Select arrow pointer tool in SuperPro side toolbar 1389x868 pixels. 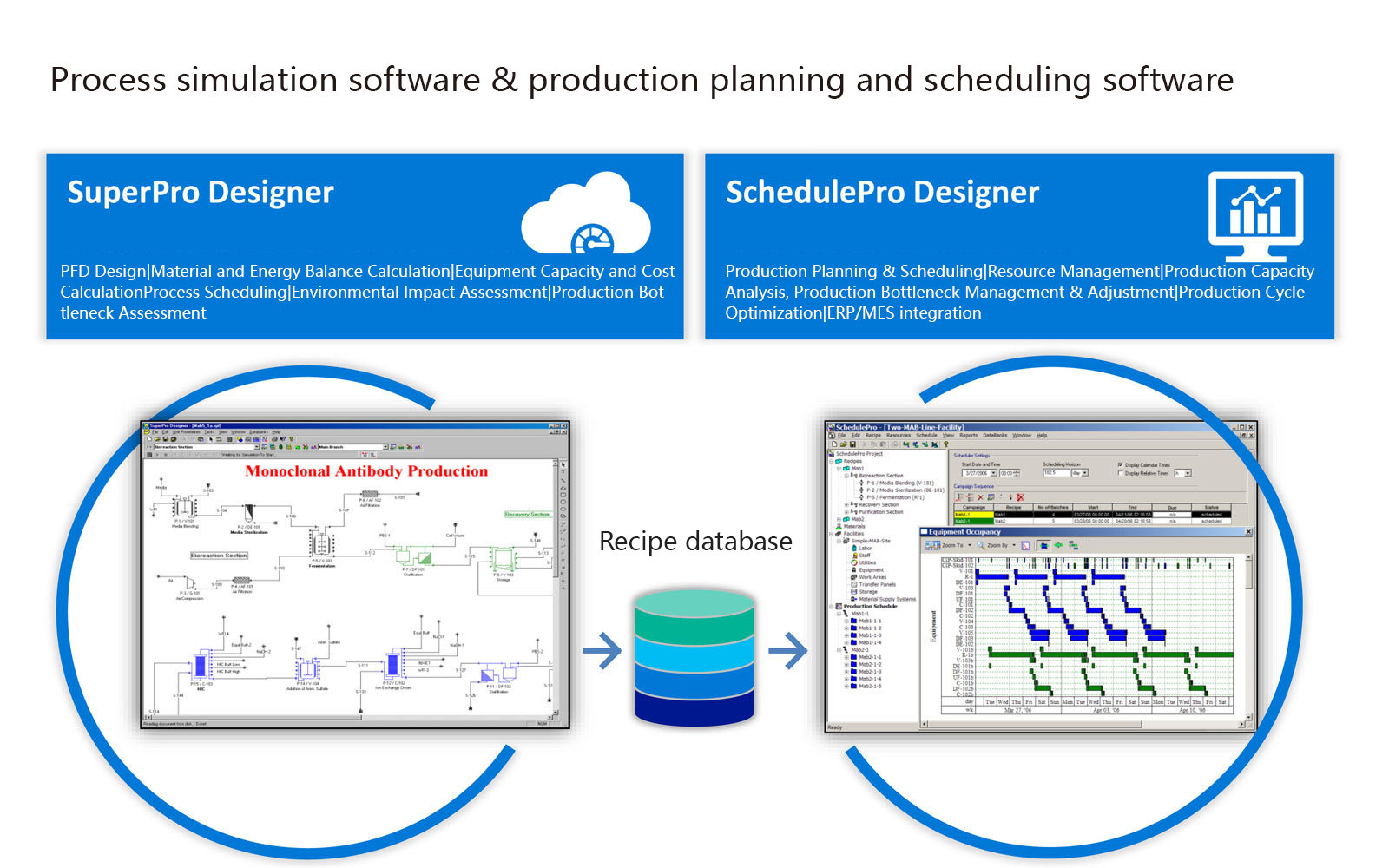(x=563, y=464)
